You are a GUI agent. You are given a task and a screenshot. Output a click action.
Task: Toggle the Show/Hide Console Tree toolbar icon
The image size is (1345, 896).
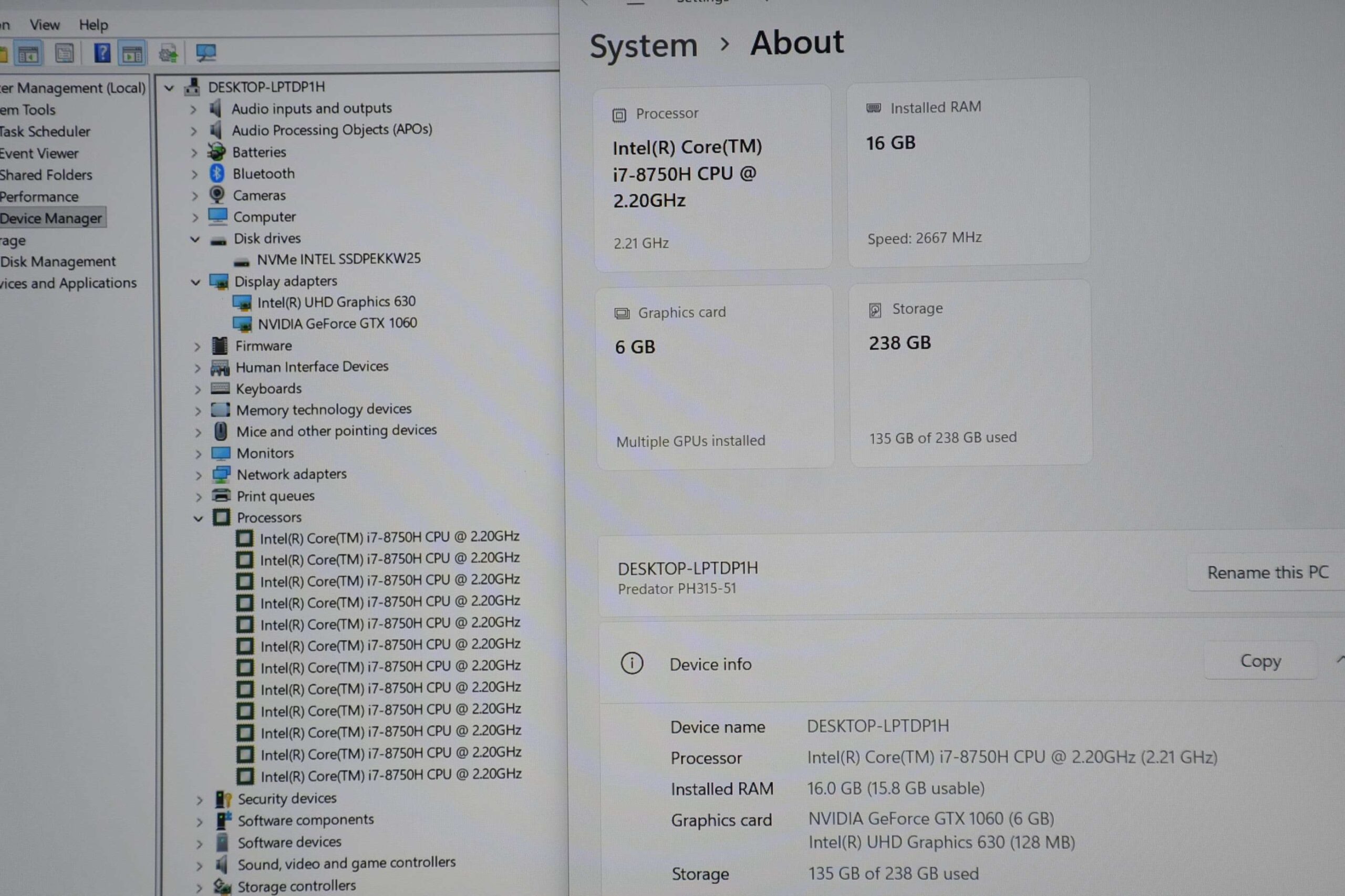[x=28, y=54]
